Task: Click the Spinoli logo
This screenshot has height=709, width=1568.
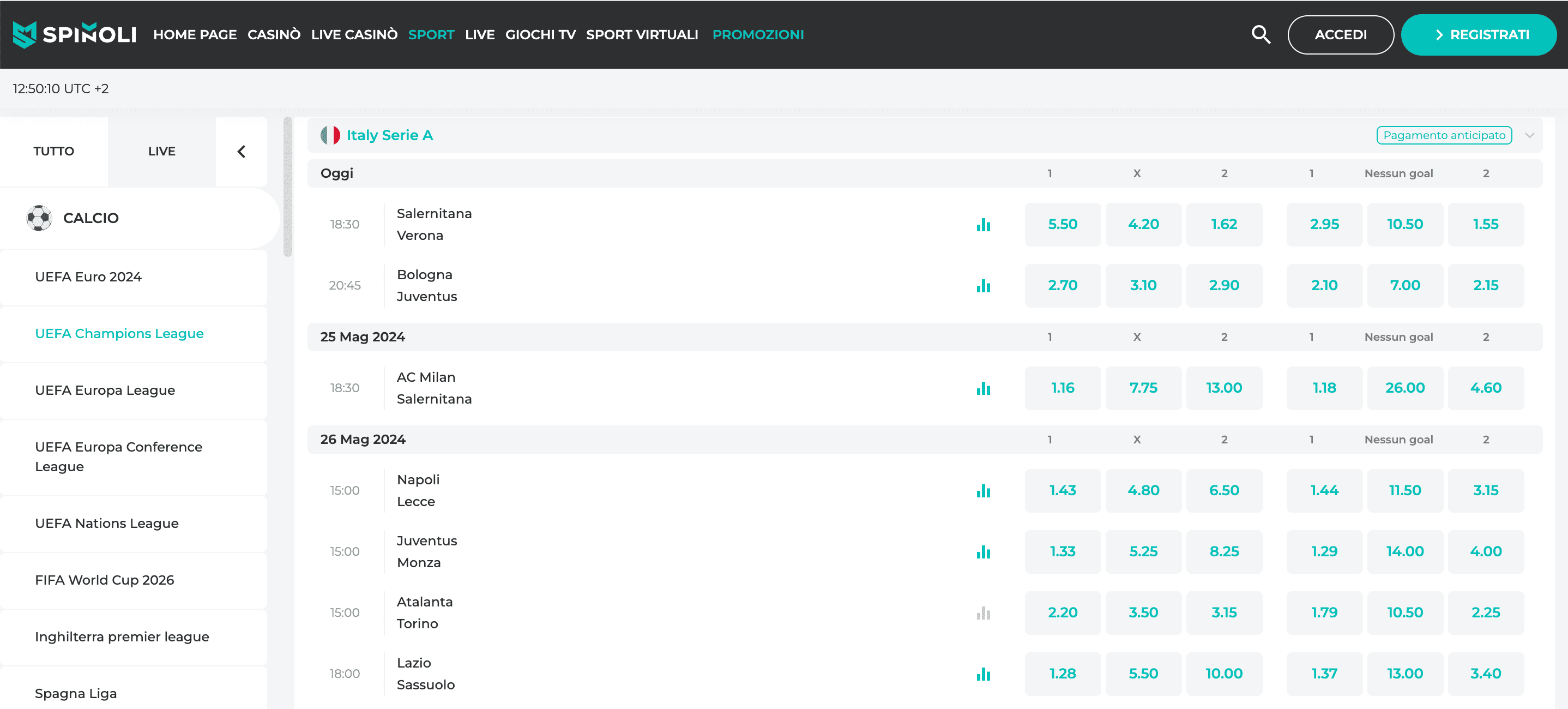Action: point(73,35)
